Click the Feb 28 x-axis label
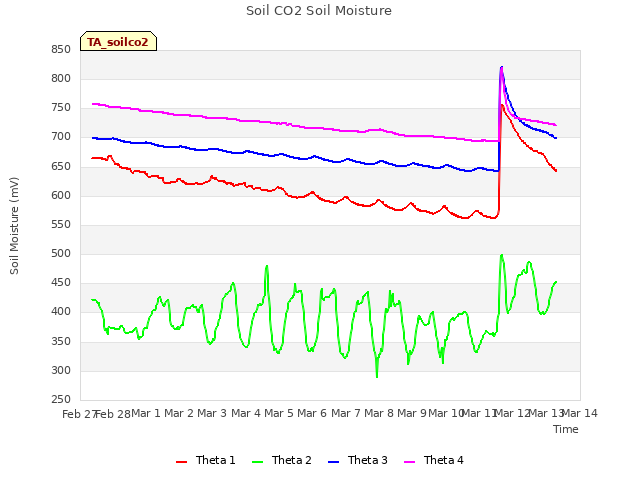 point(113,414)
